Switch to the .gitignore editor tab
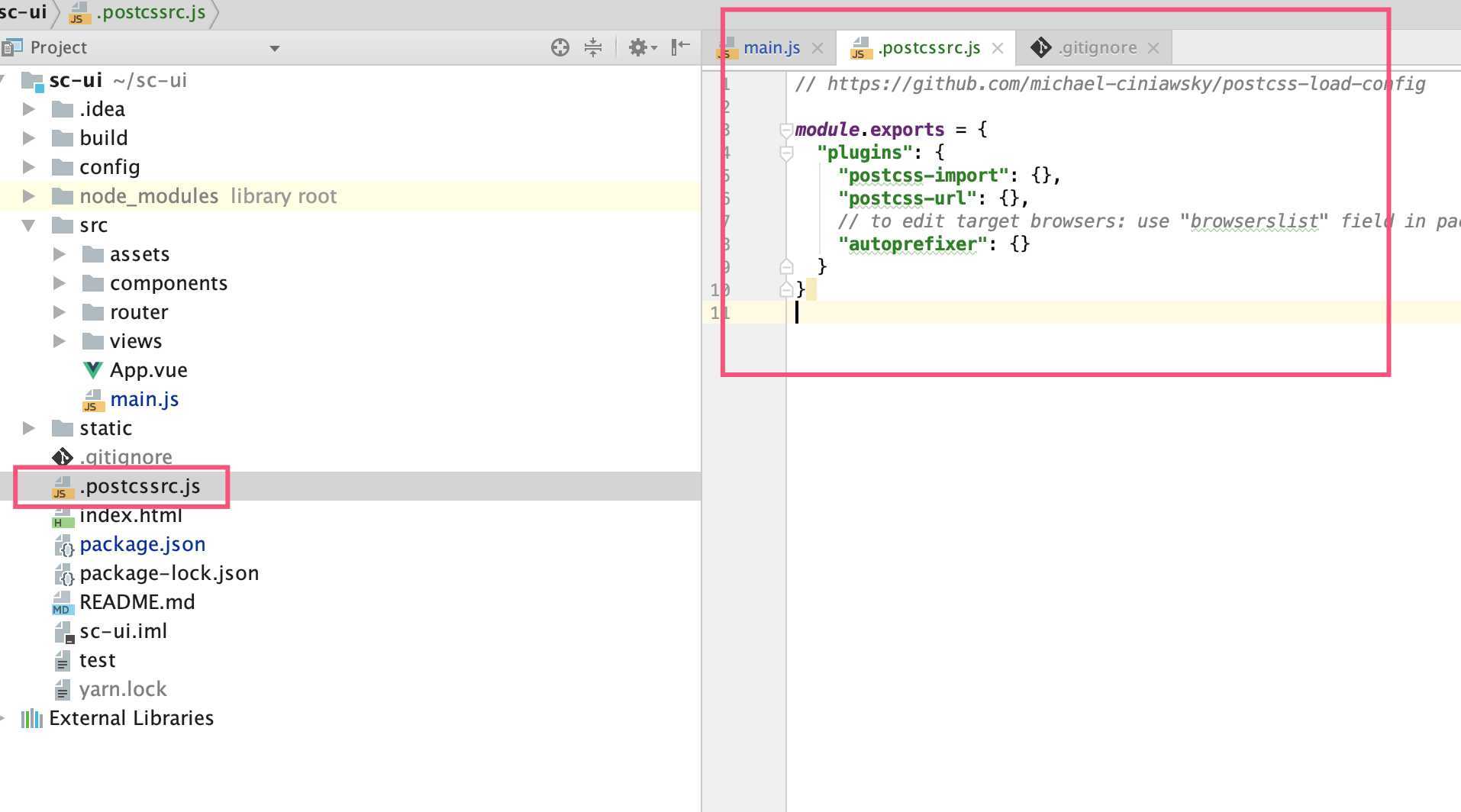The height and width of the screenshot is (812, 1461). tap(1098, 47)
